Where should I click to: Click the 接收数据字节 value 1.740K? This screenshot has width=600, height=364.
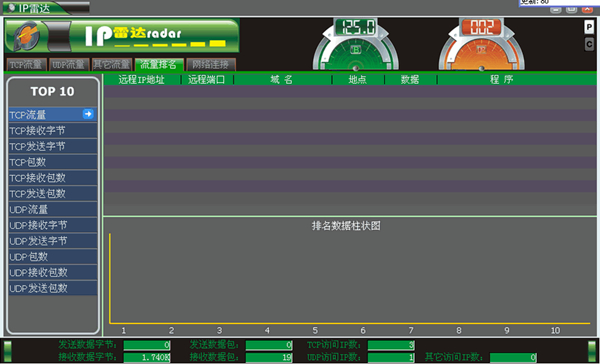147,358
